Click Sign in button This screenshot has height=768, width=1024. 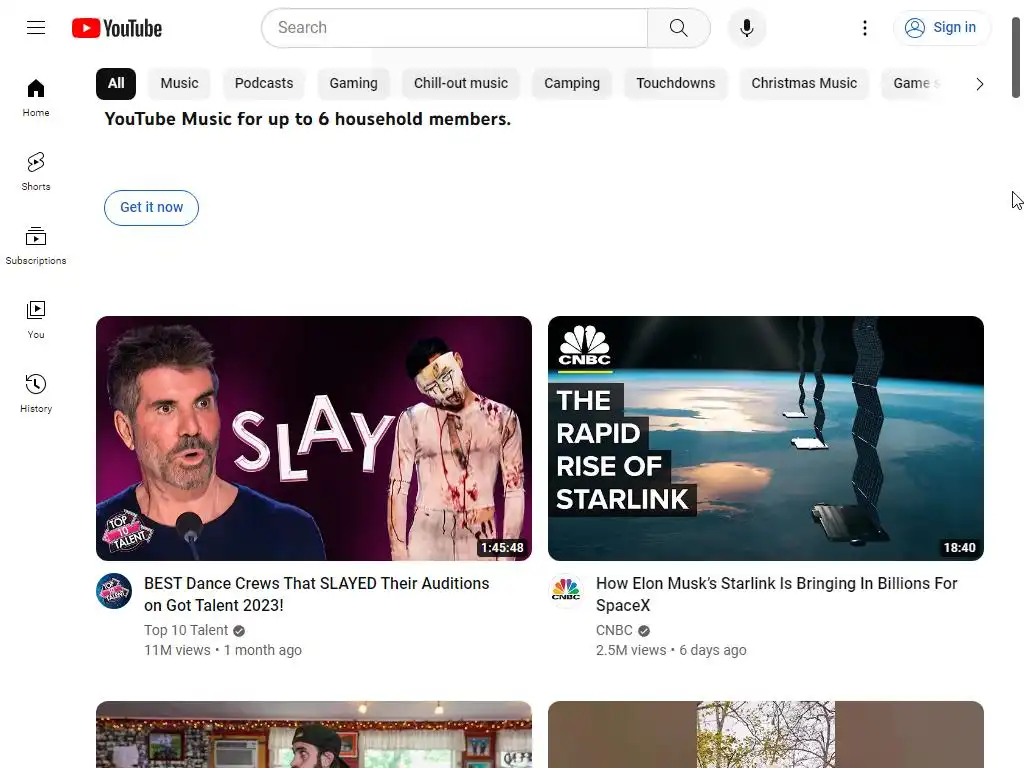941,27
